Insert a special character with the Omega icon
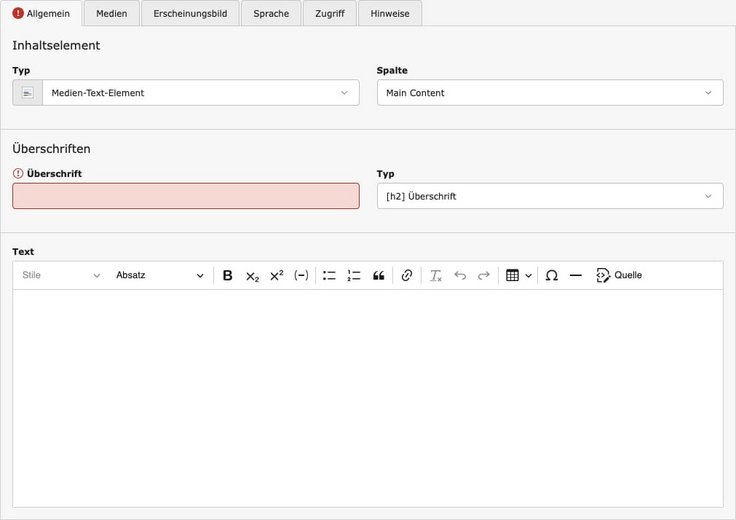Image resolution: width=736 pixels, height=520 pixels. [551, 276]
